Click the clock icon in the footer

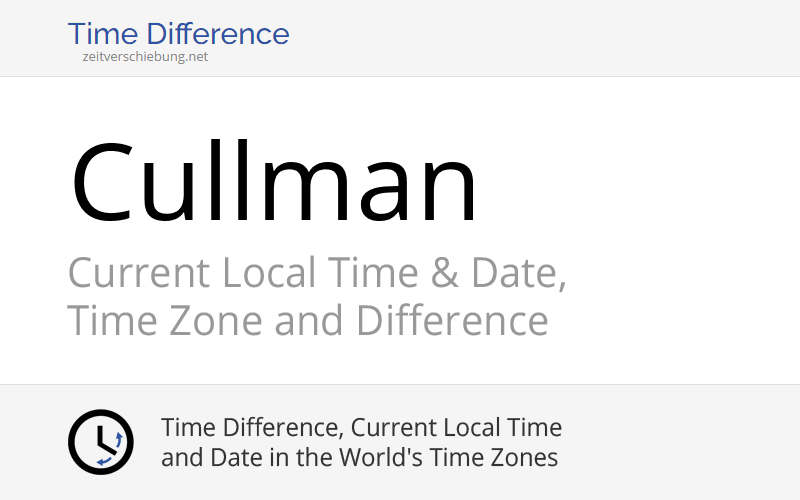pos(100,442)
